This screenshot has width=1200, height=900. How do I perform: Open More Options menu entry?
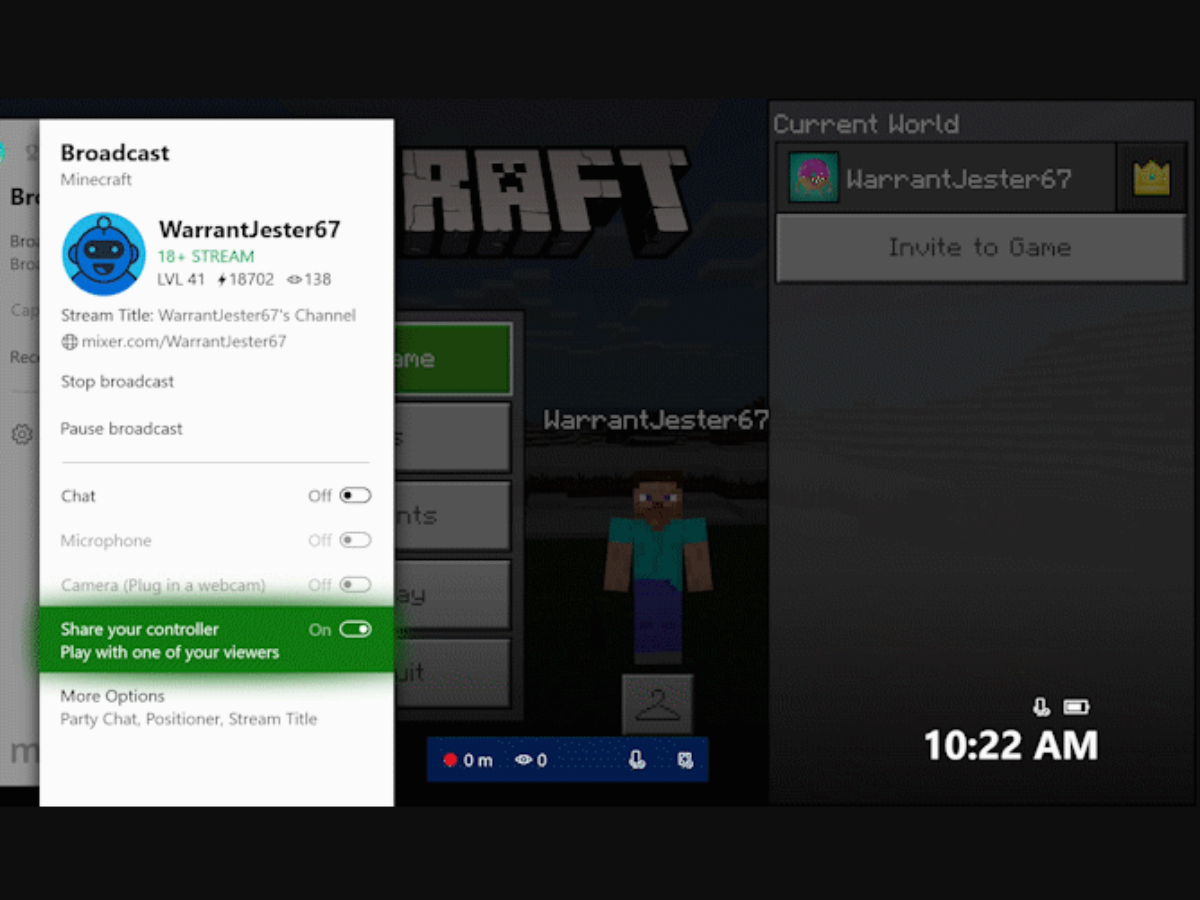[112, 696]
